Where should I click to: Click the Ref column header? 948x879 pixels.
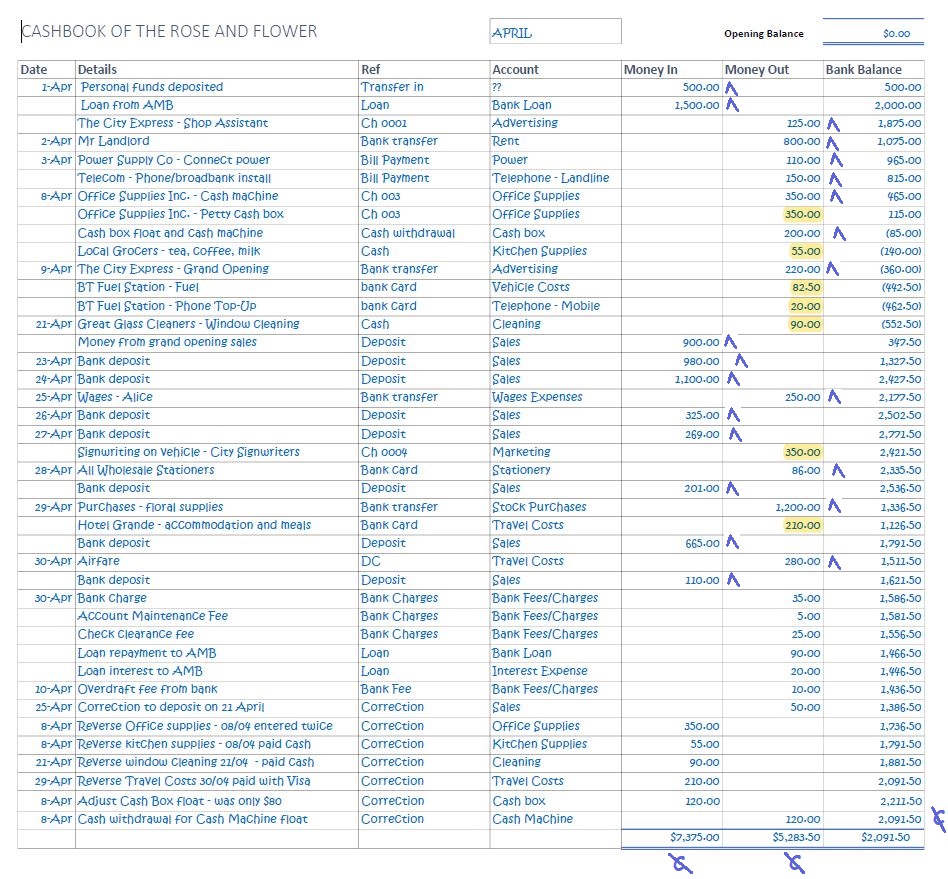tap(371, 70)
